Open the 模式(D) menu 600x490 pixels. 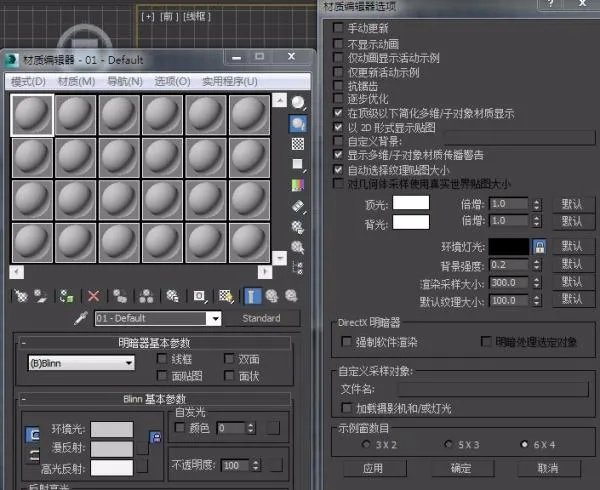tap(28, 81)
